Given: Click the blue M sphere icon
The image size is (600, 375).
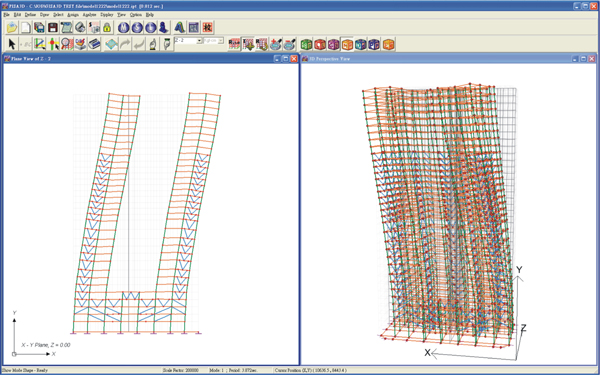Looking at the screenshot, I should click(x=124, y=28).
